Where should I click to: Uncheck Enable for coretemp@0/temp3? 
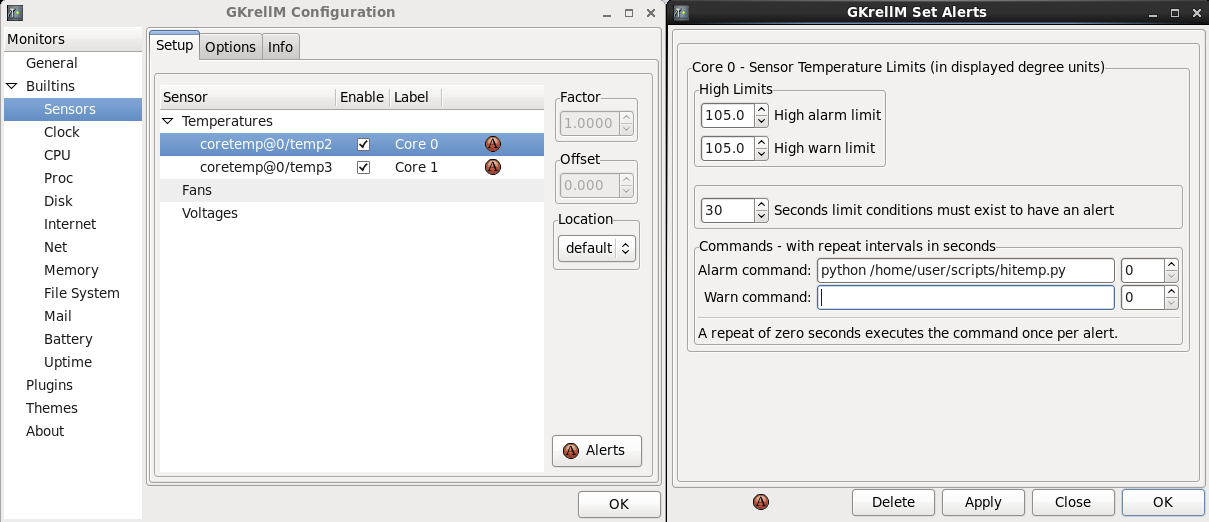point(363,167)
